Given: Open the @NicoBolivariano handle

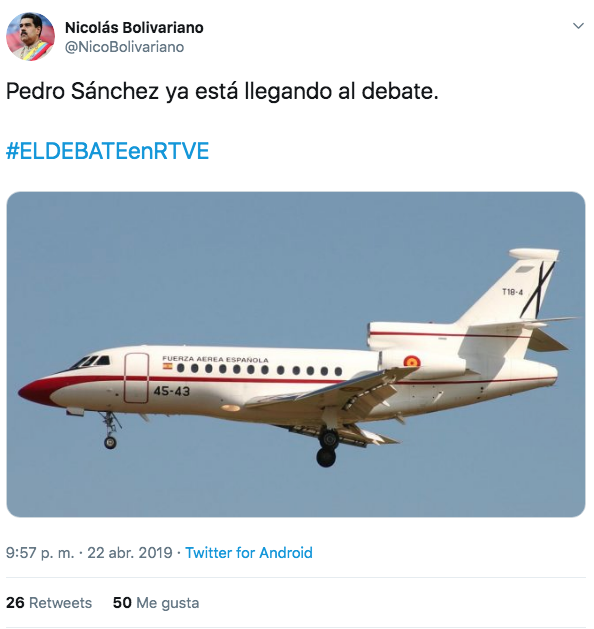Looking at the screenshot, I should pyautogui.click(x=124, y=47).
